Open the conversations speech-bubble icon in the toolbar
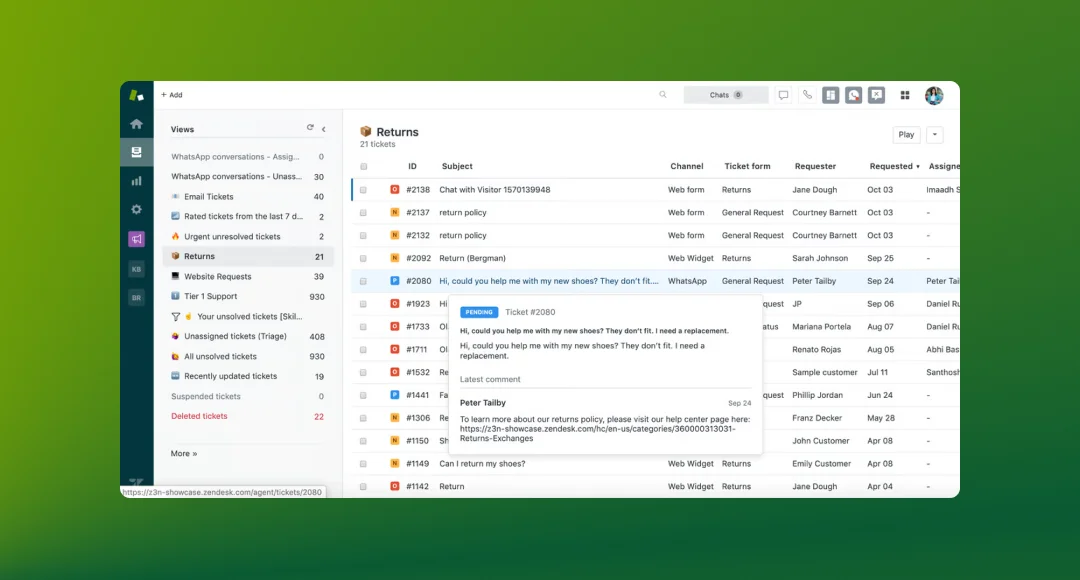The image size is (1080, 580). (783, 94)
